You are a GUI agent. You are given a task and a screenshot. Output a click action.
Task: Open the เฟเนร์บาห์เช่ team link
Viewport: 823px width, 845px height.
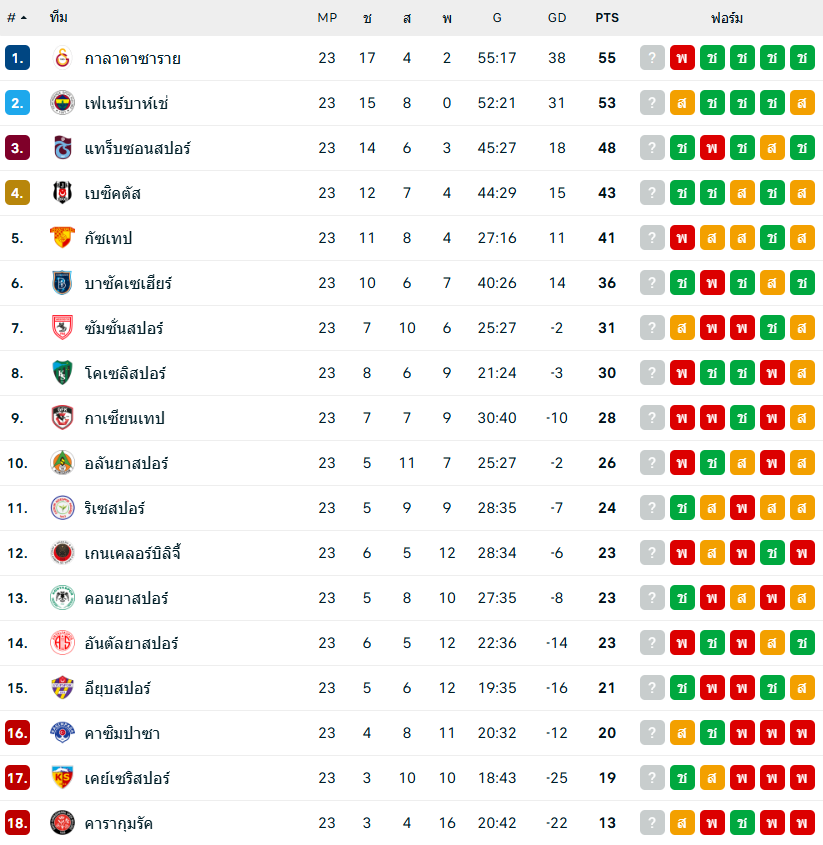pos(127,103)
